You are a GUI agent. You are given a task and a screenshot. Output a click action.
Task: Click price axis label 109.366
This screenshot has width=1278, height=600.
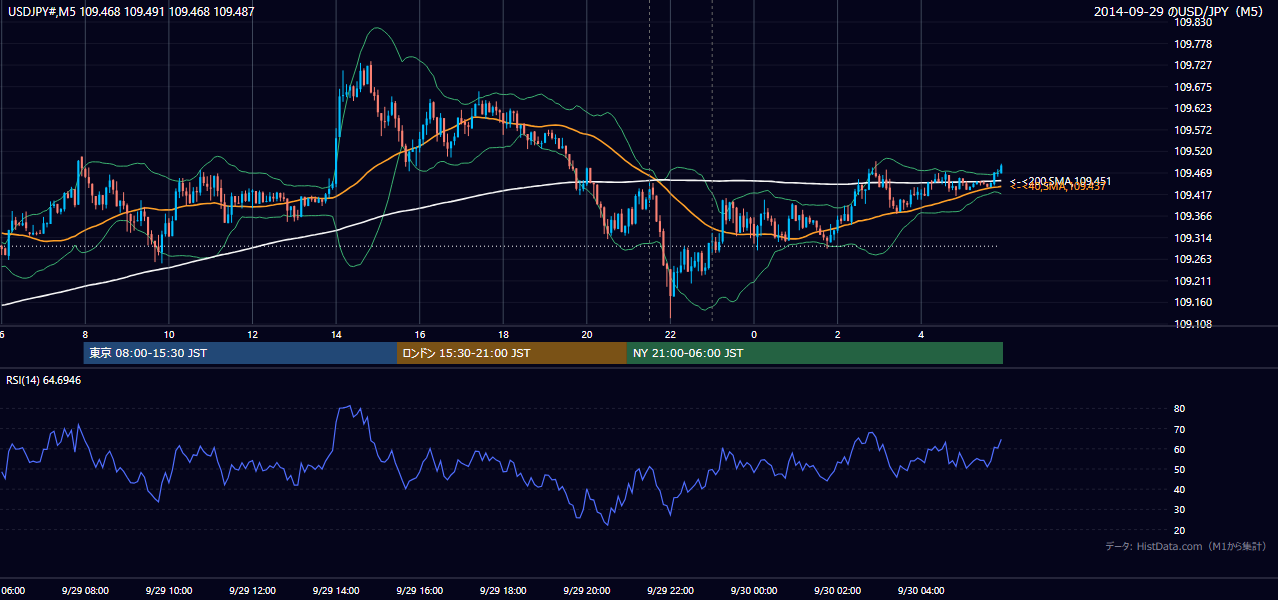[1194, 216]
